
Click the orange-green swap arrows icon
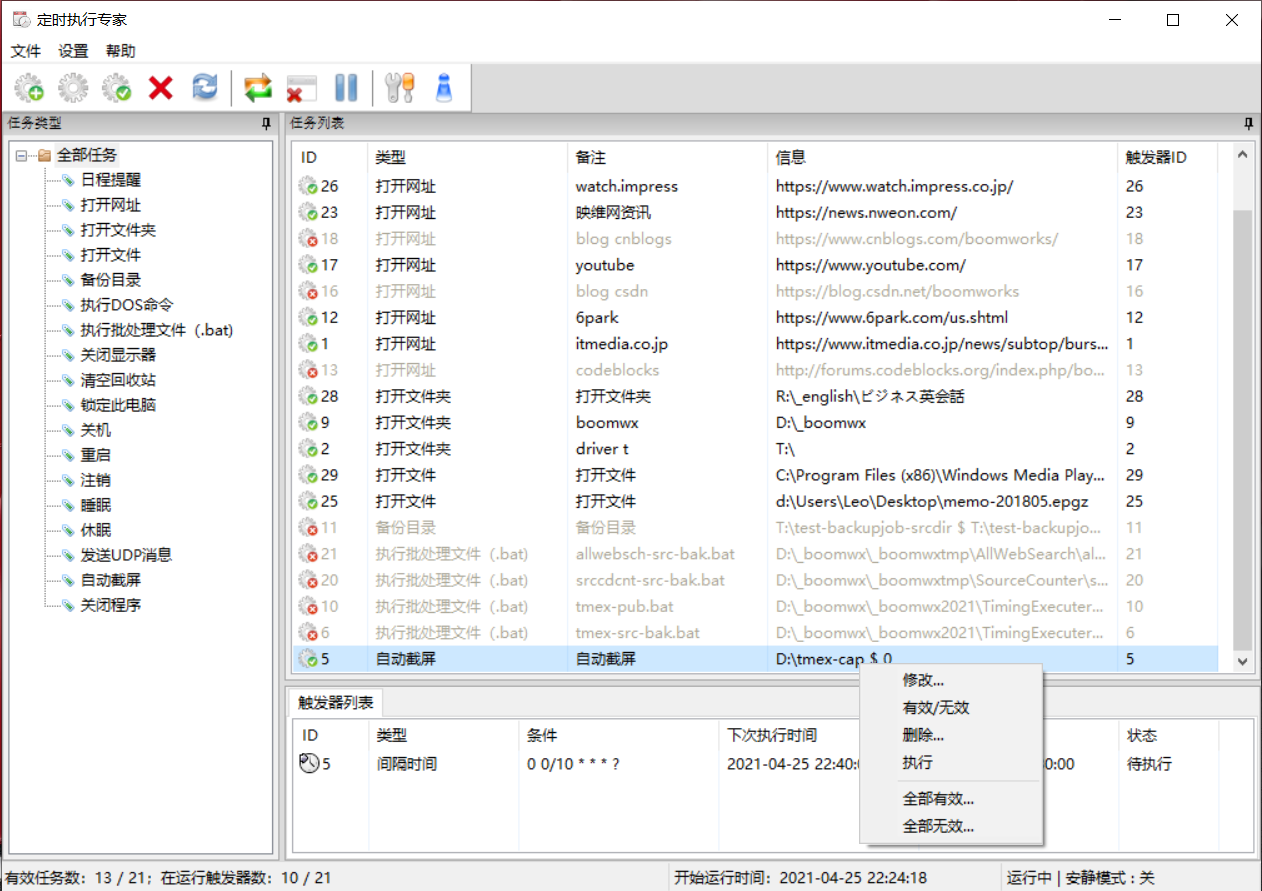coord(258,88)
